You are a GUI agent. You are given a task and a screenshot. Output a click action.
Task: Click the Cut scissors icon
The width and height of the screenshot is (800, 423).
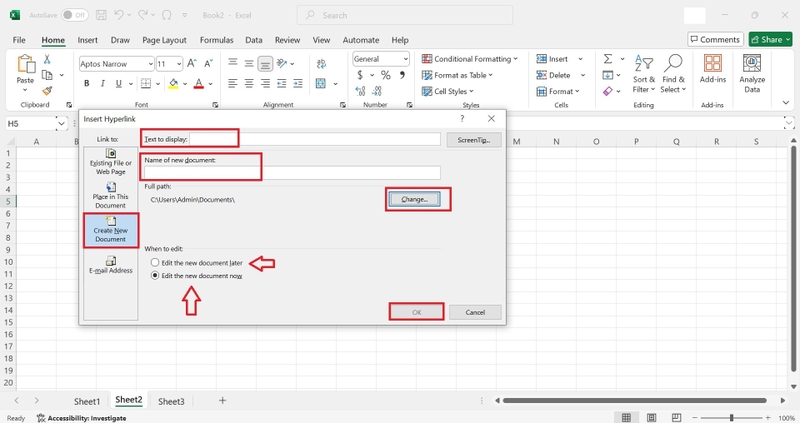[x=47, y=59]
